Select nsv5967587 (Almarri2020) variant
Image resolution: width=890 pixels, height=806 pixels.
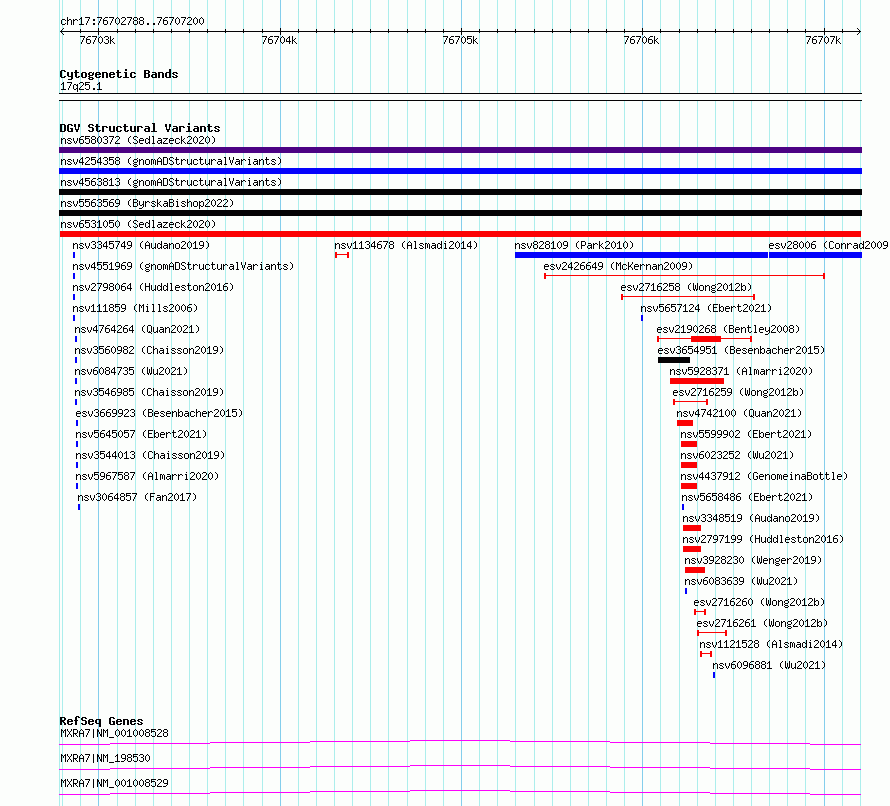click(x=147, y=476)
